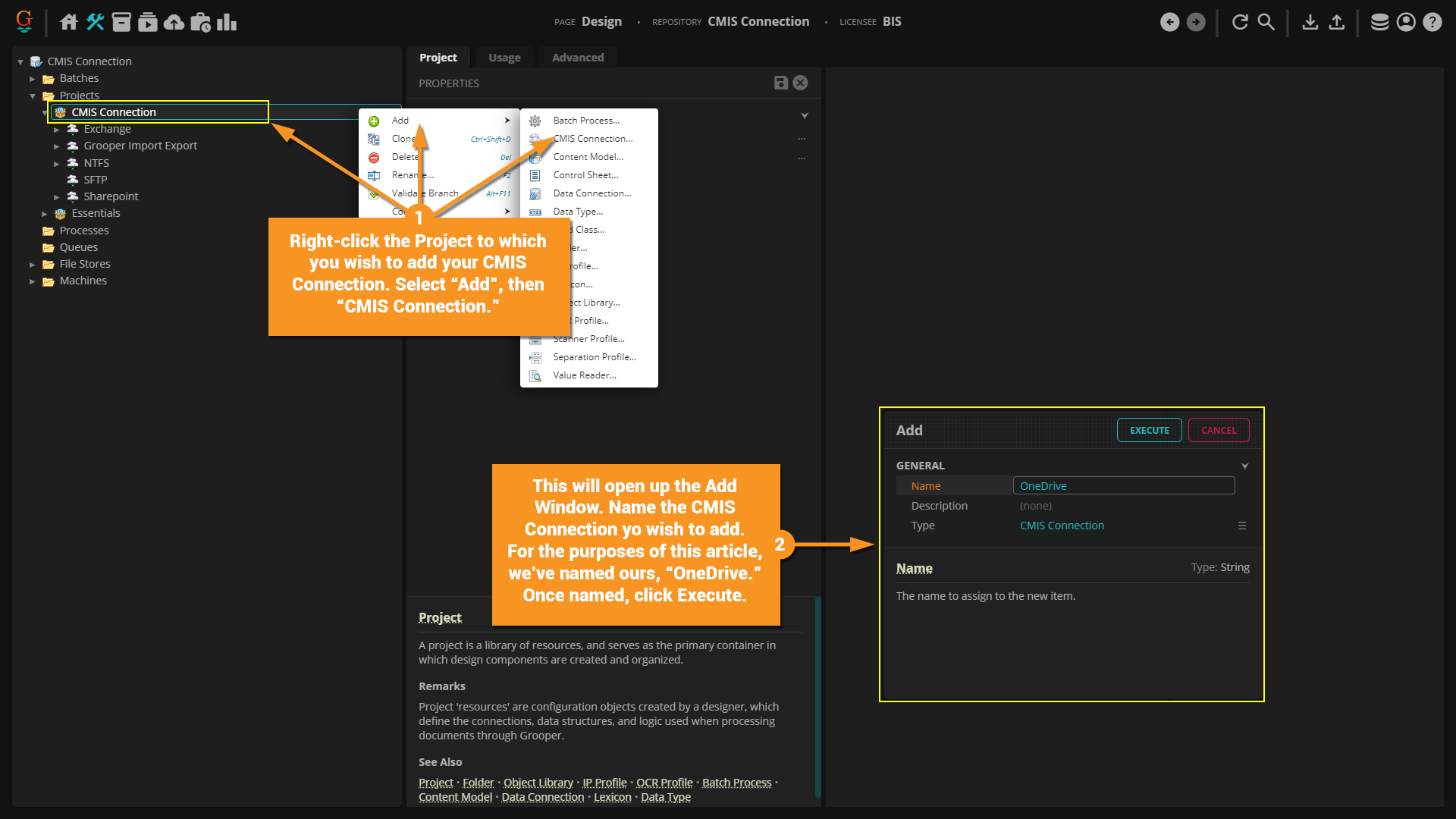Screen dimensions: 1456x819
Task: Open the Batches archive box icon
Action: coord(121,22)
